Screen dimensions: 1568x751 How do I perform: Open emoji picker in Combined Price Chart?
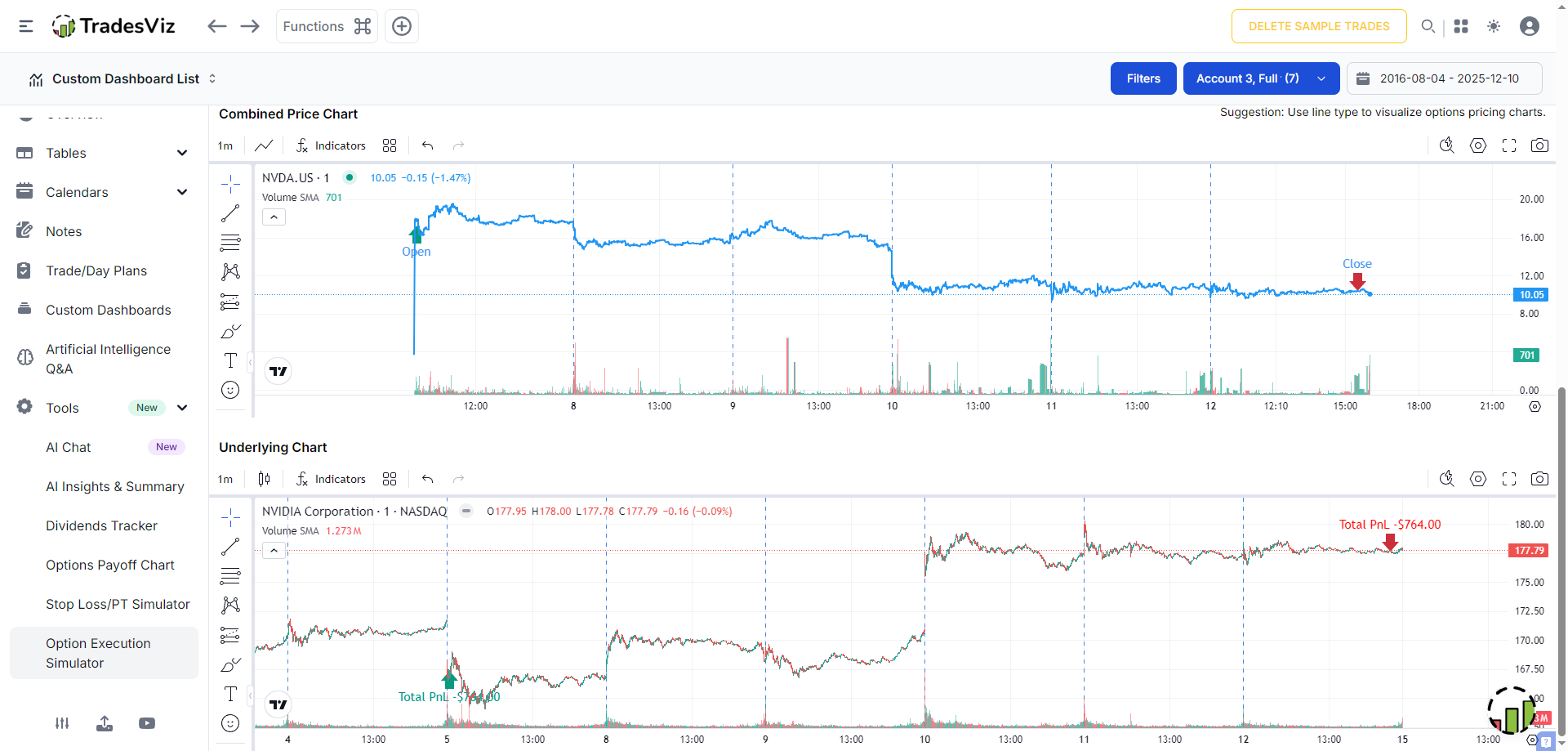[x=230, y=390]
